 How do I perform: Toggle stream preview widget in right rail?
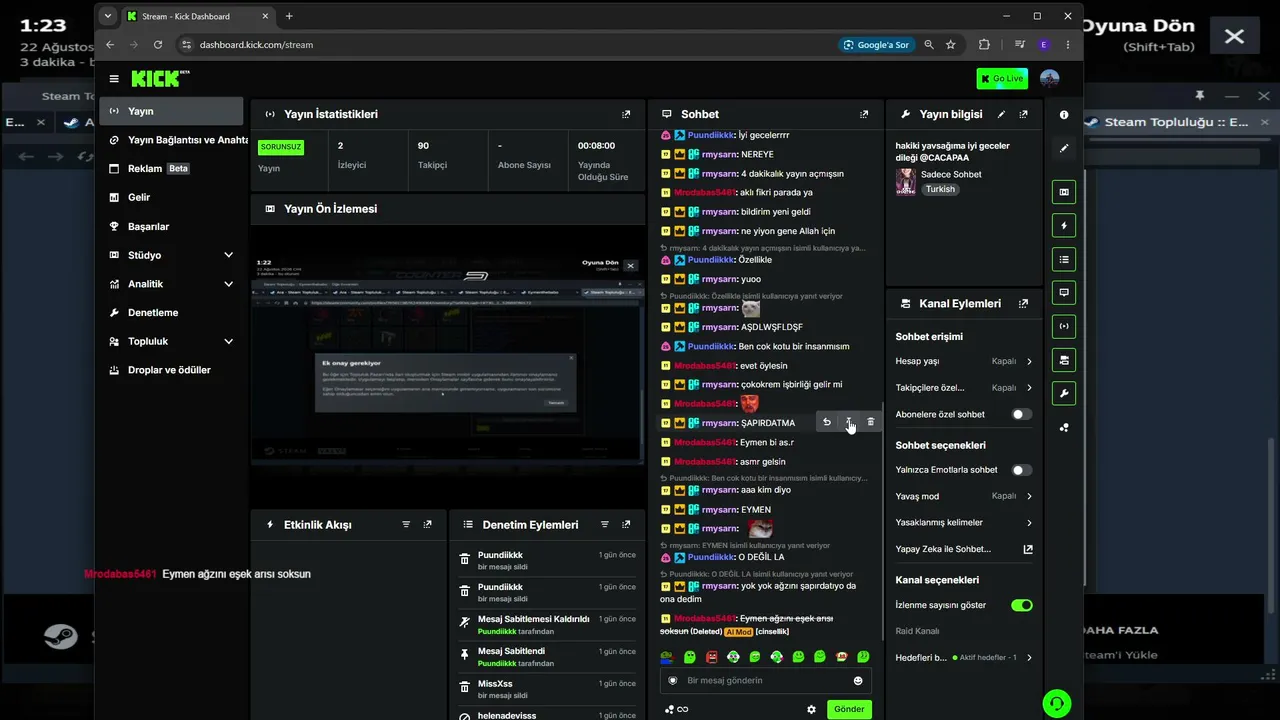(x=1064, y=192)
